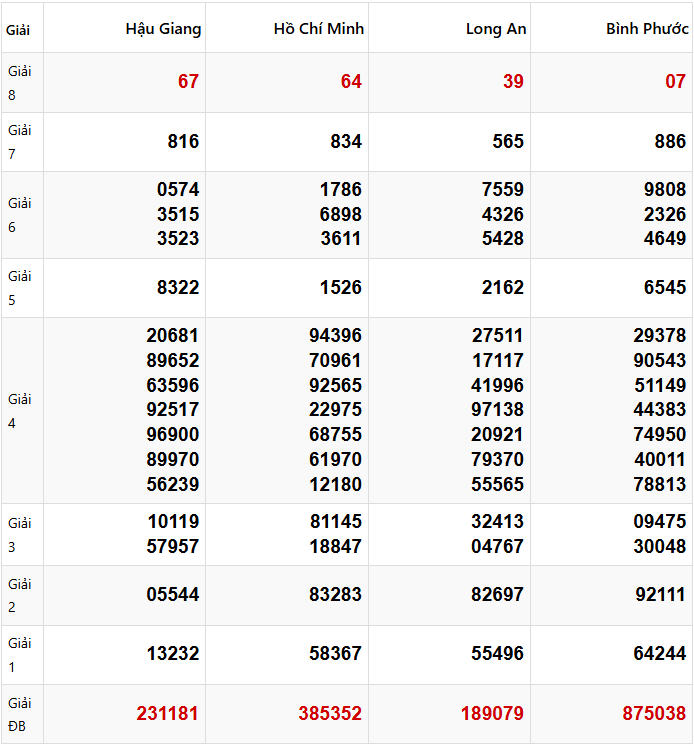Viewport: 694px width, 746px height.
Task: Select number 5428 in Long An
Action: click(x=503, y=238)
